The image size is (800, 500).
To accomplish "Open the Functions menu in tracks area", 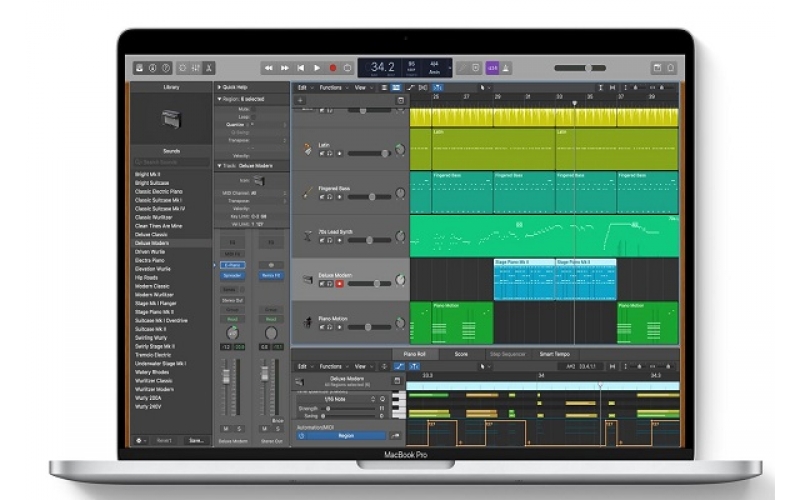I will (x=333, y=88).
